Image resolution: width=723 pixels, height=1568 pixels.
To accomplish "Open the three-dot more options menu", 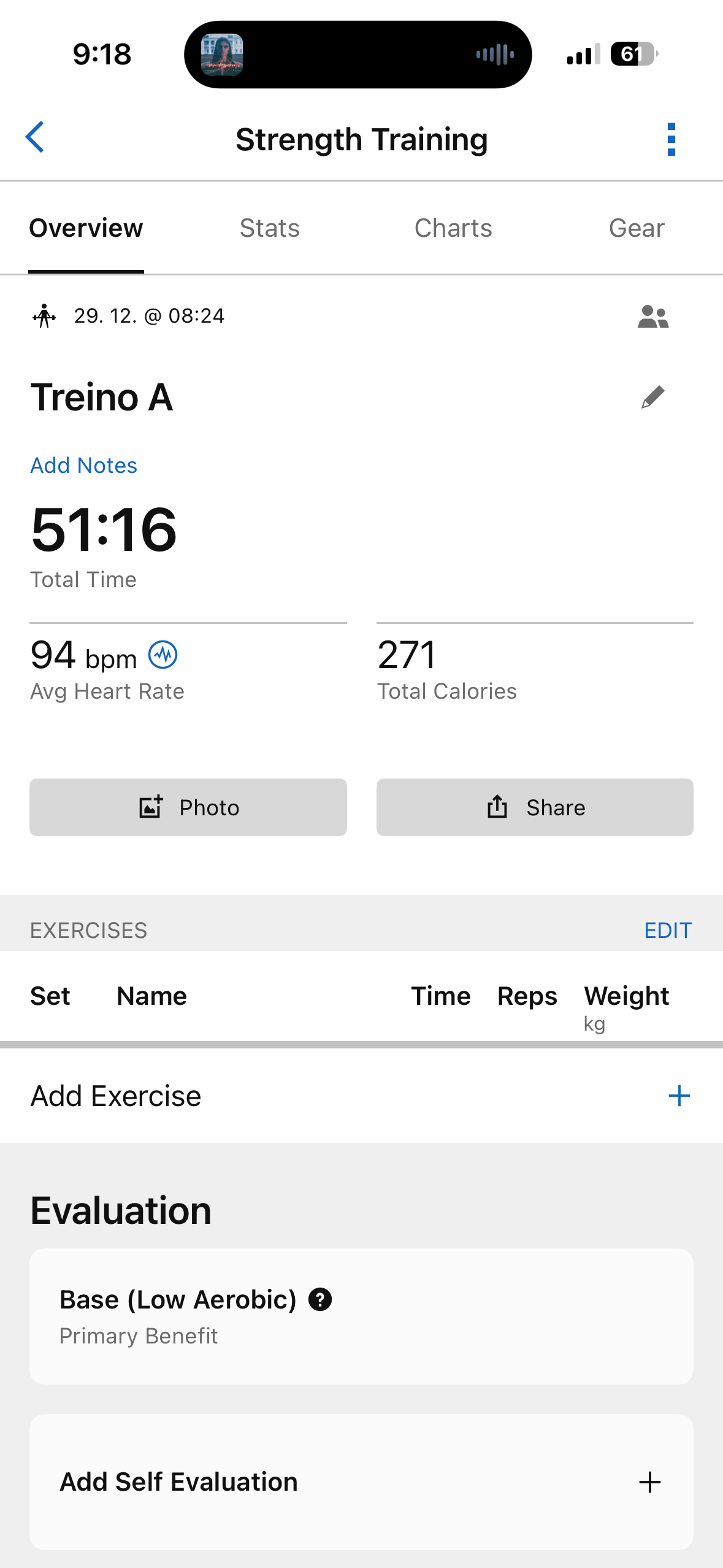I will coord(671,139).
